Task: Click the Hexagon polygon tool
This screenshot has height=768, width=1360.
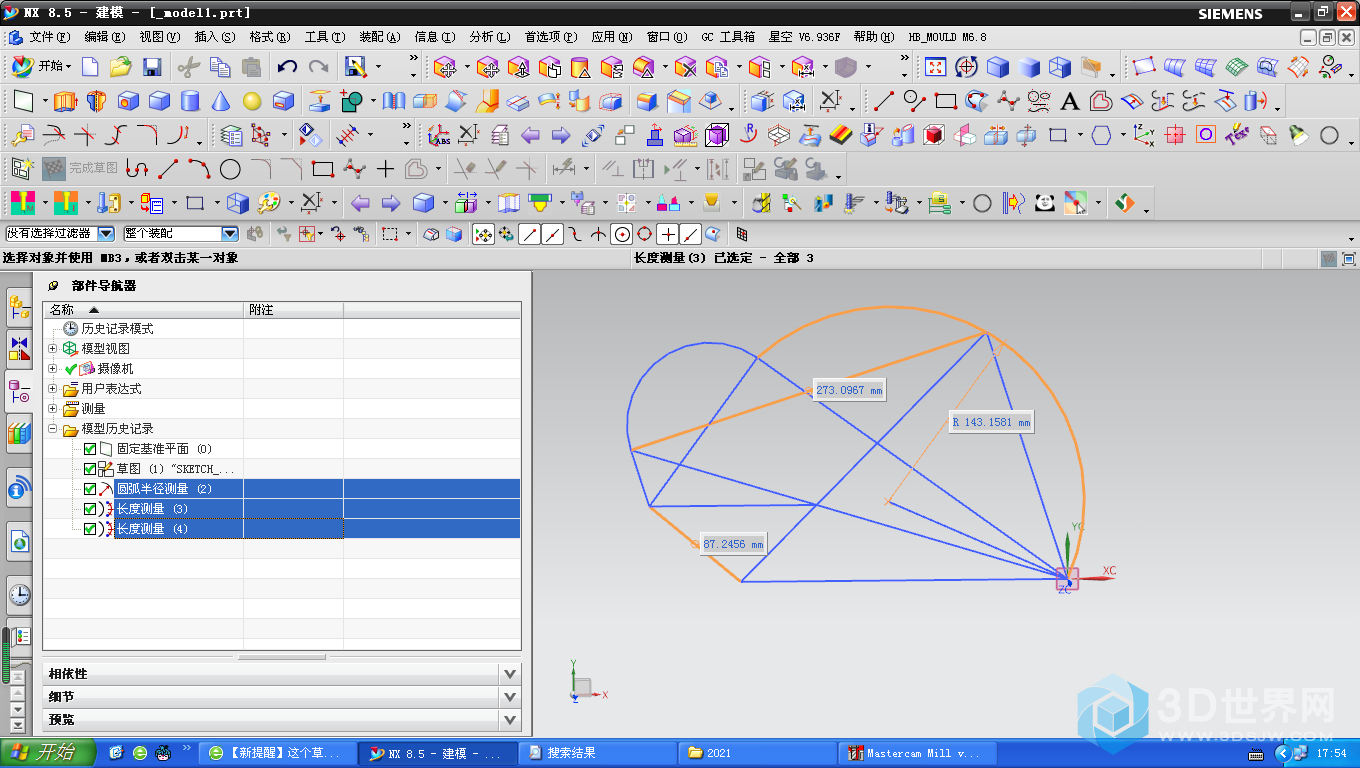Action: (x=1101, y=135)
